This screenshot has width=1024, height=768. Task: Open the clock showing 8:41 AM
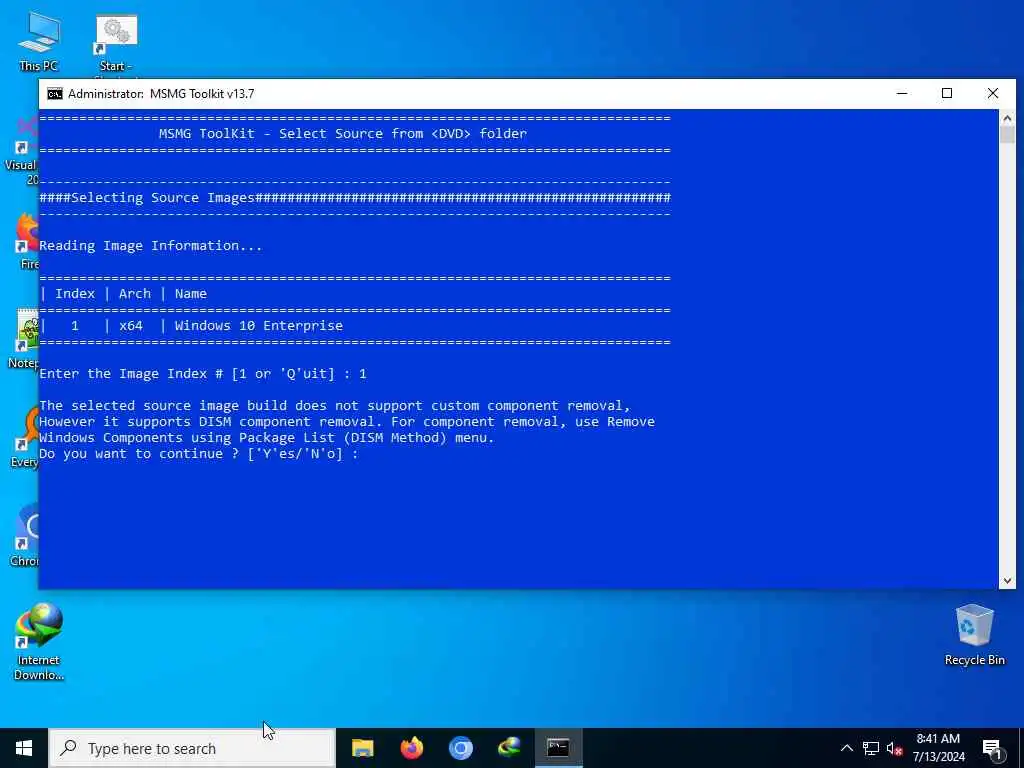(938, 748)
